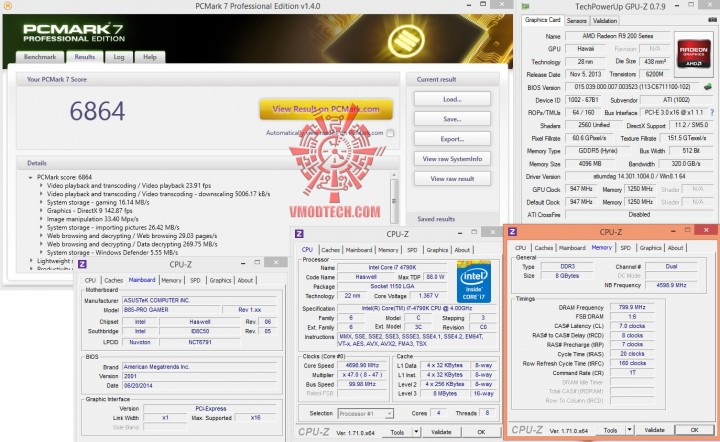Switch to the Sensors tab in GPU-Z
This screenshot has height=442, width=720.
(x=576, y=21)
